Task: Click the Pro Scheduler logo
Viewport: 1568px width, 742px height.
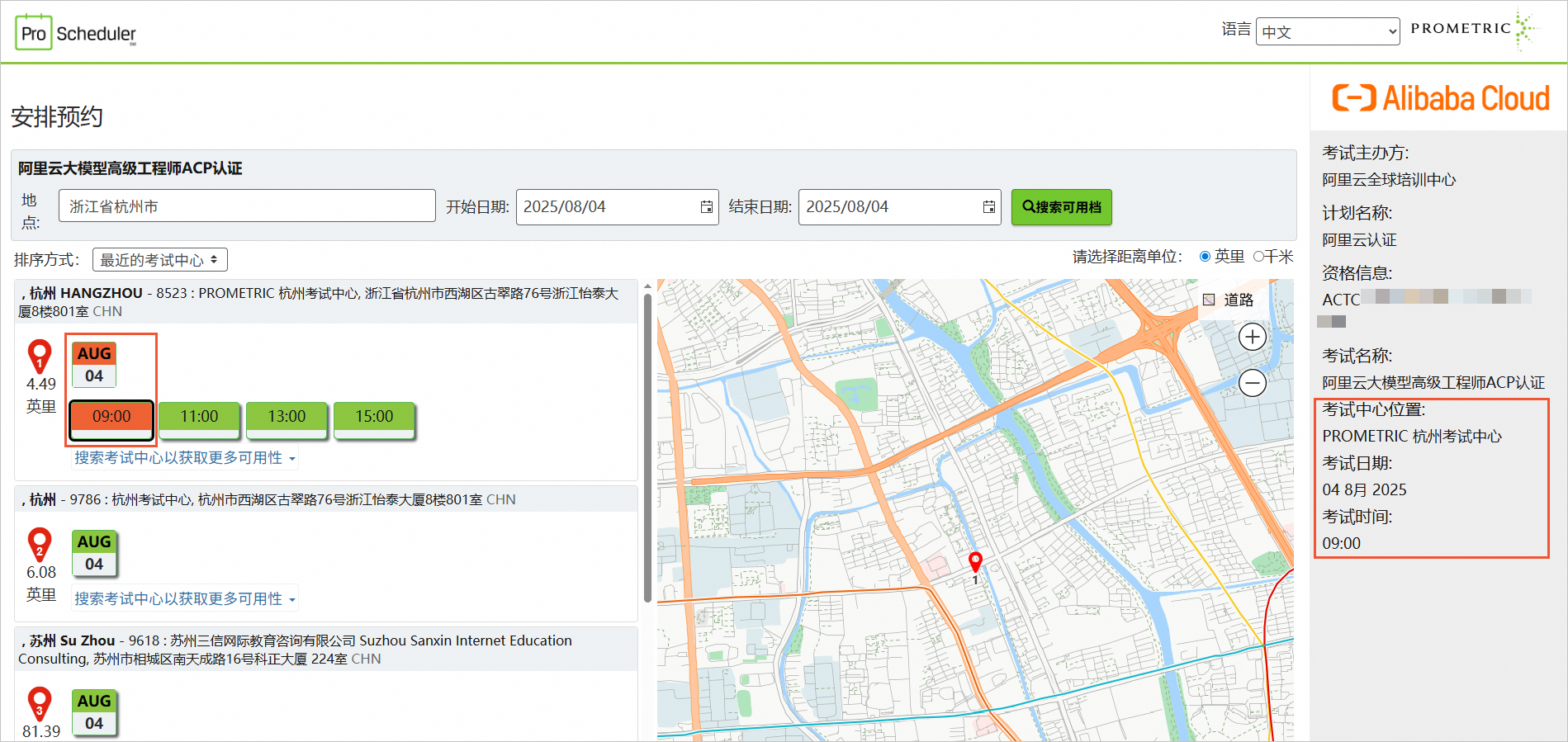Action: (x=75, y=32)
